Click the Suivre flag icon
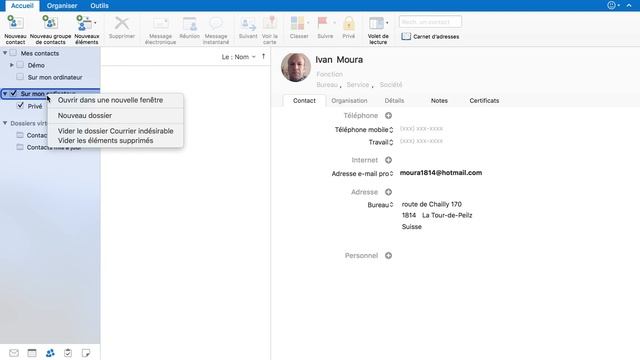Viewport: 640px width, 360px height. [x=323, y=23]
